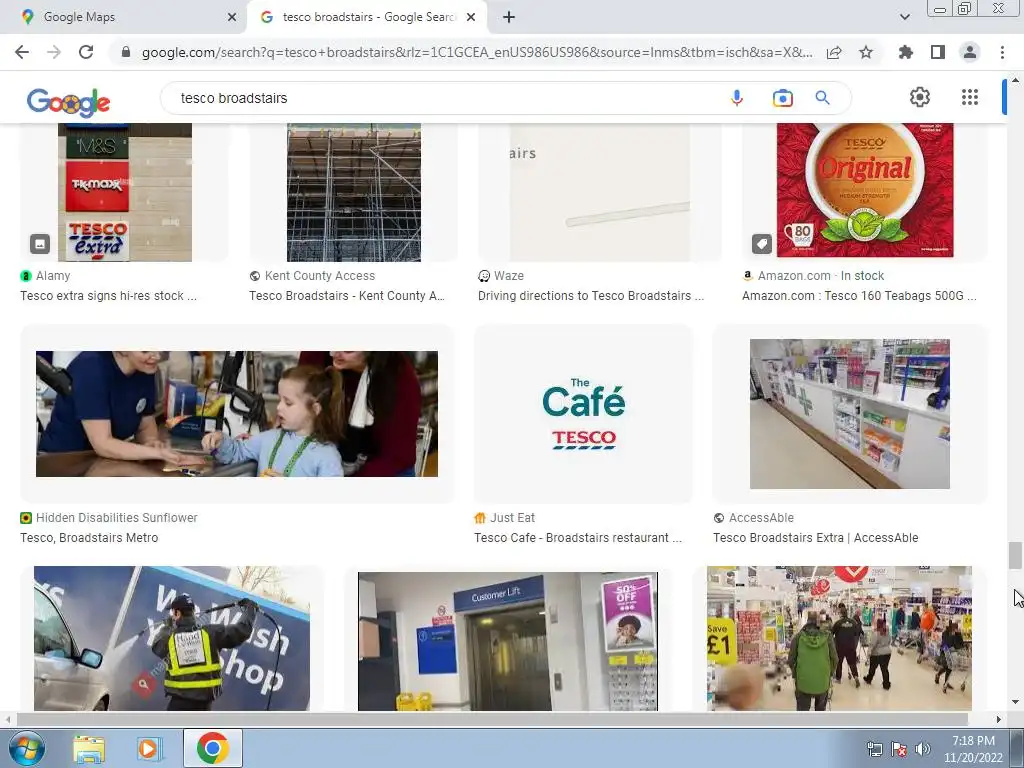This screenshot has height=768, width=1024.
Task: Go back to the previous page
Action: [x=22, y=52]
